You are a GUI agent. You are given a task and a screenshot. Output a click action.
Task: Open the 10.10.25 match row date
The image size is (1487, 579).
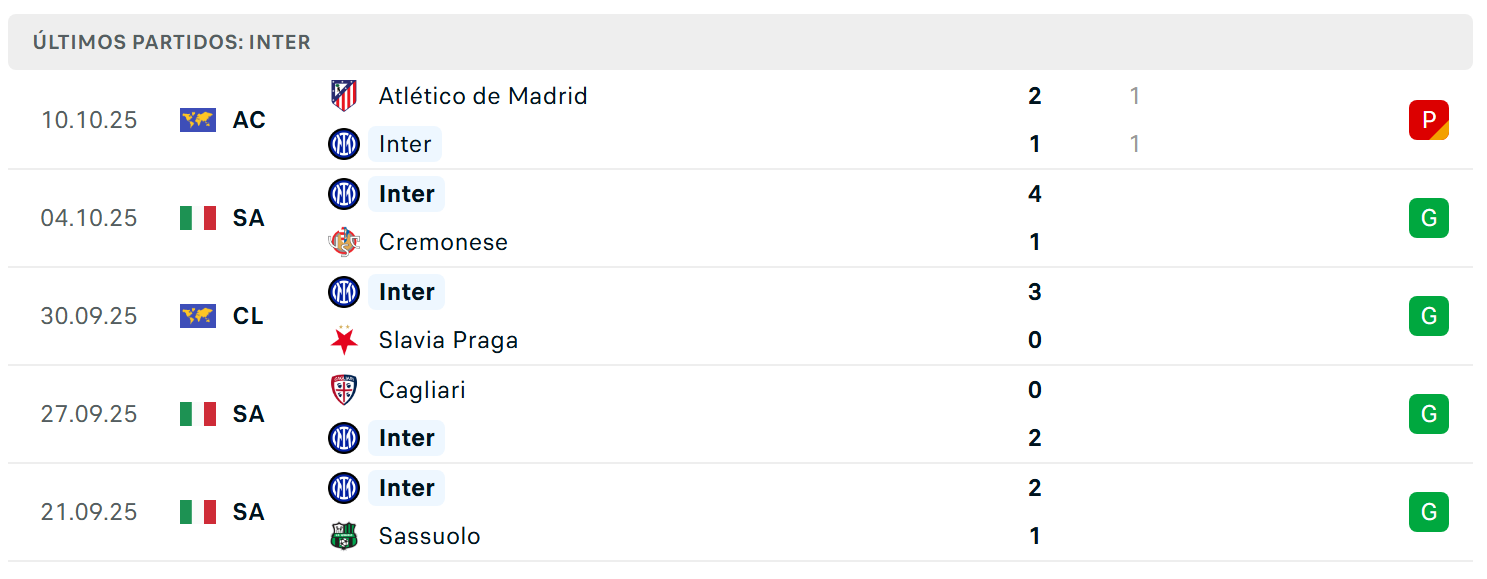pos(89,120)
